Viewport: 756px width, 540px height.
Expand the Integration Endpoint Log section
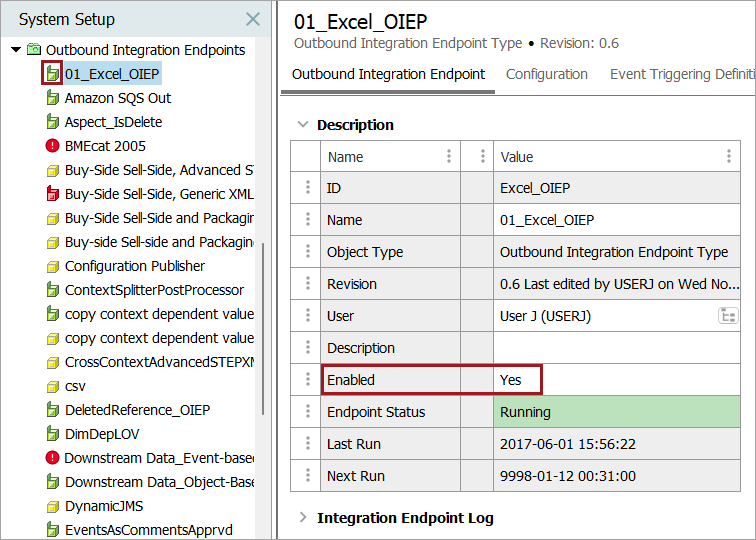[x=303, y=517]
